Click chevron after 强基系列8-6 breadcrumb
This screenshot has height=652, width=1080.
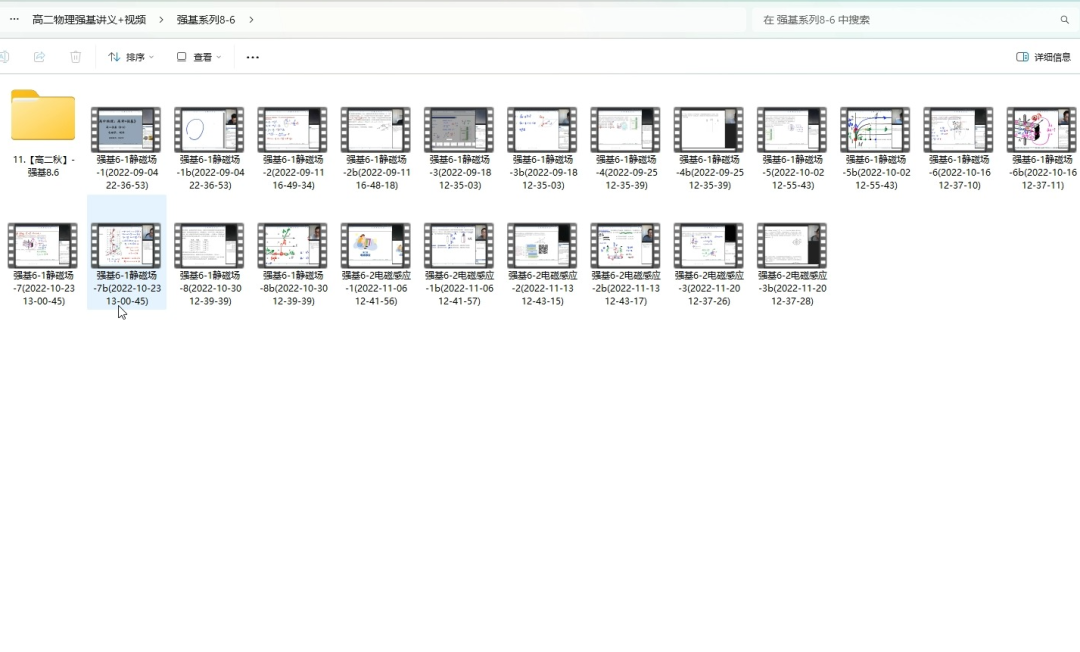point(251,20)
